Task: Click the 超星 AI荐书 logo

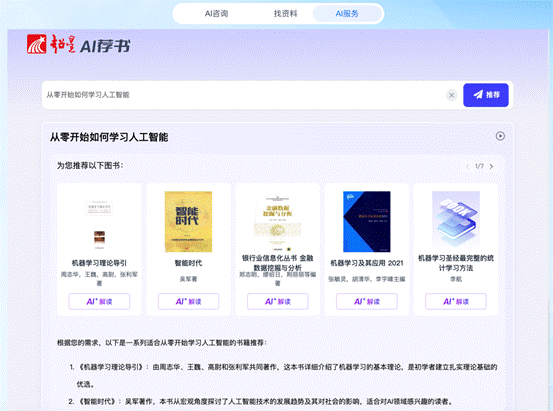Action: click(x=79, y=44)
